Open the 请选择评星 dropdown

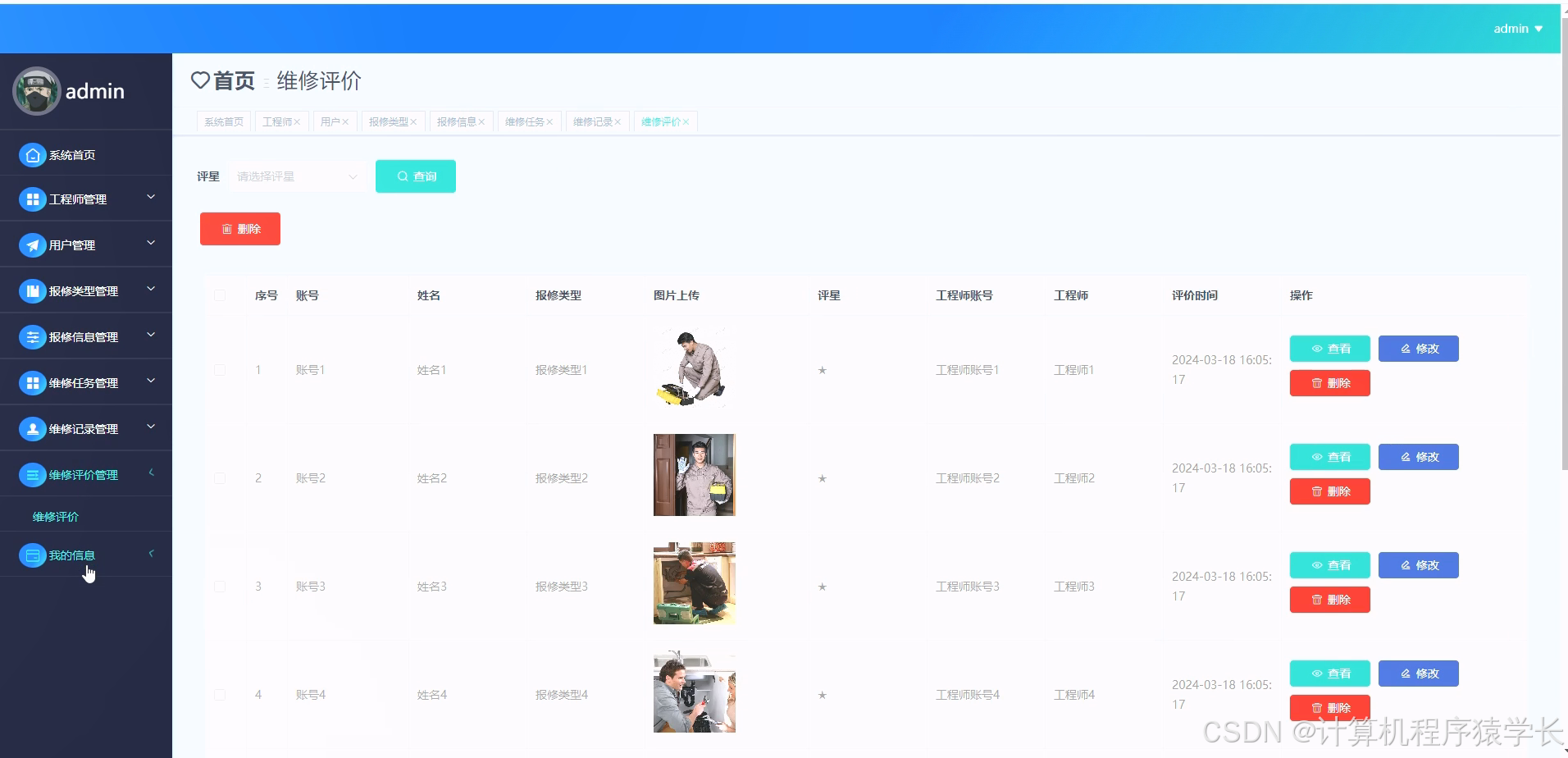pos(295,176)
